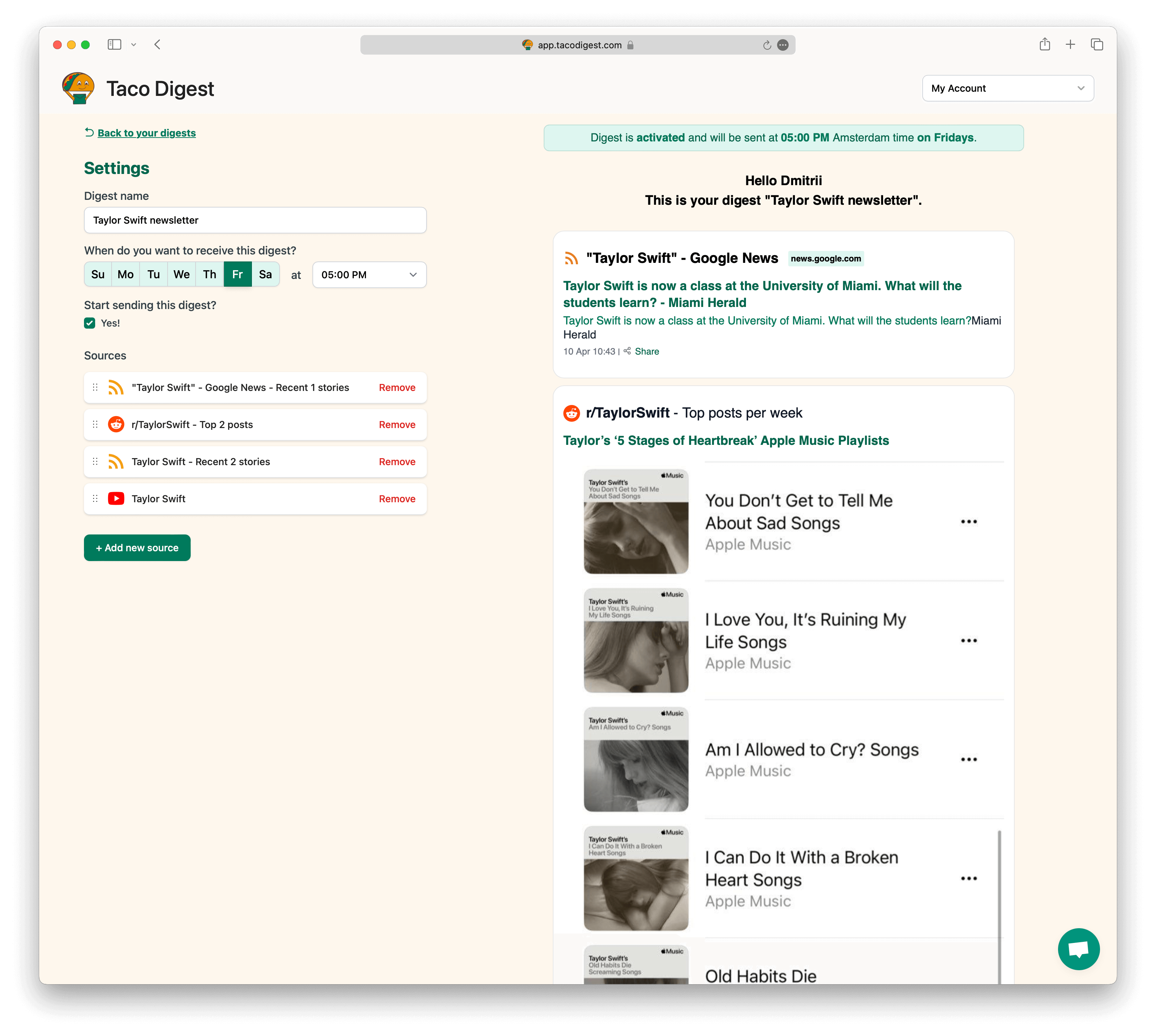Screen dimensions: 1156x1036
Task: Open the chat support bubble
Action: (x=1079, y=949)
